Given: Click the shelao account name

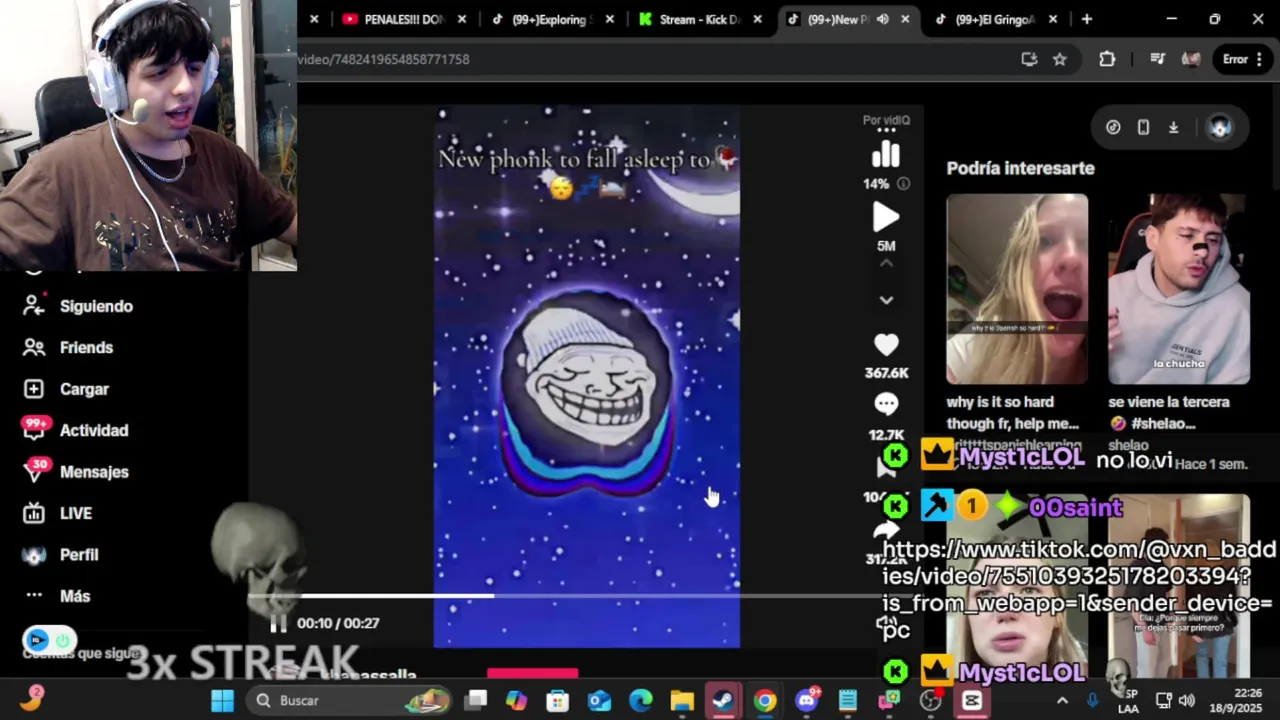Looking at the screenshot, I should (1128, 445).
